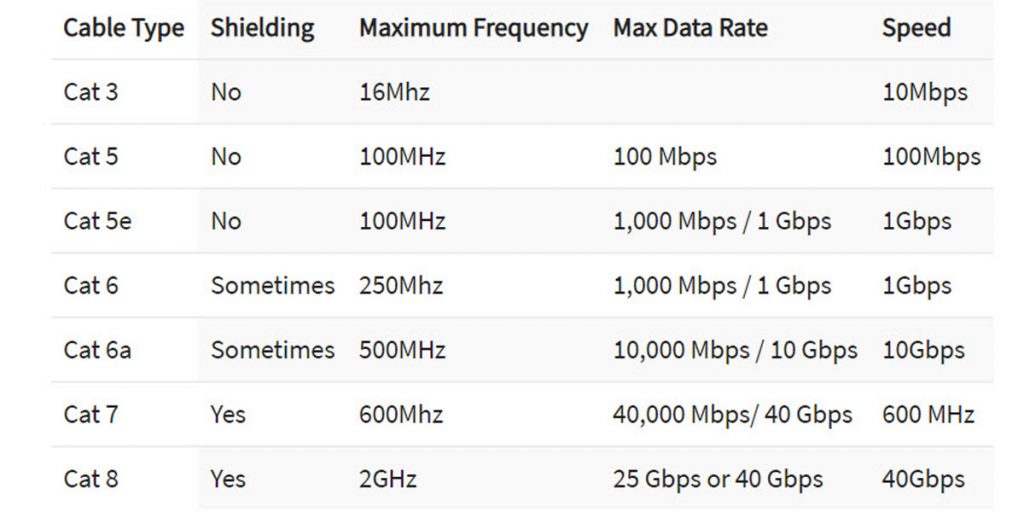This screenshot has height=512, width=1024.
Task: Click the 25 Gbps or 40 Gbps cell
Action: tap(718, 479)
